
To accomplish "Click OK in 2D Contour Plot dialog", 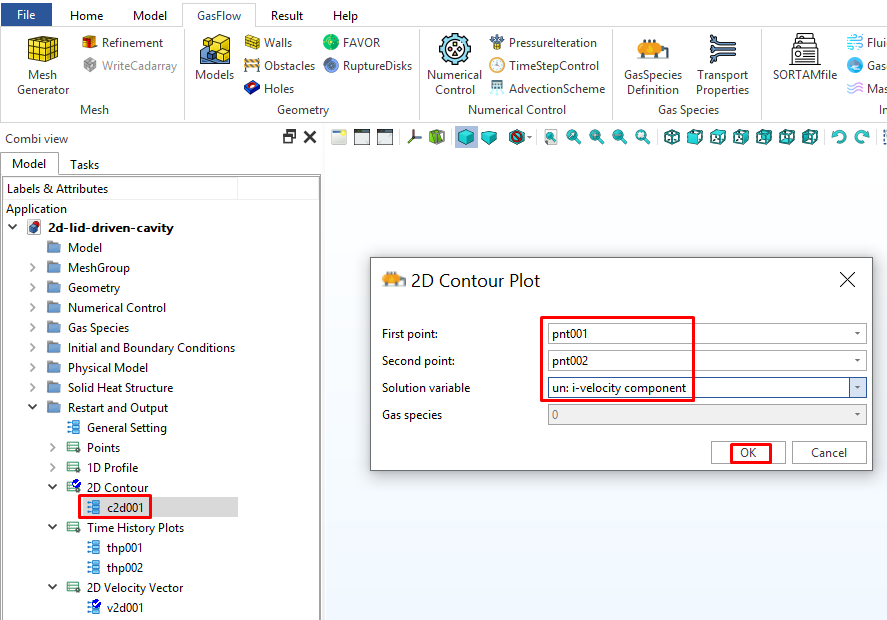I will (x=748, y=453).
